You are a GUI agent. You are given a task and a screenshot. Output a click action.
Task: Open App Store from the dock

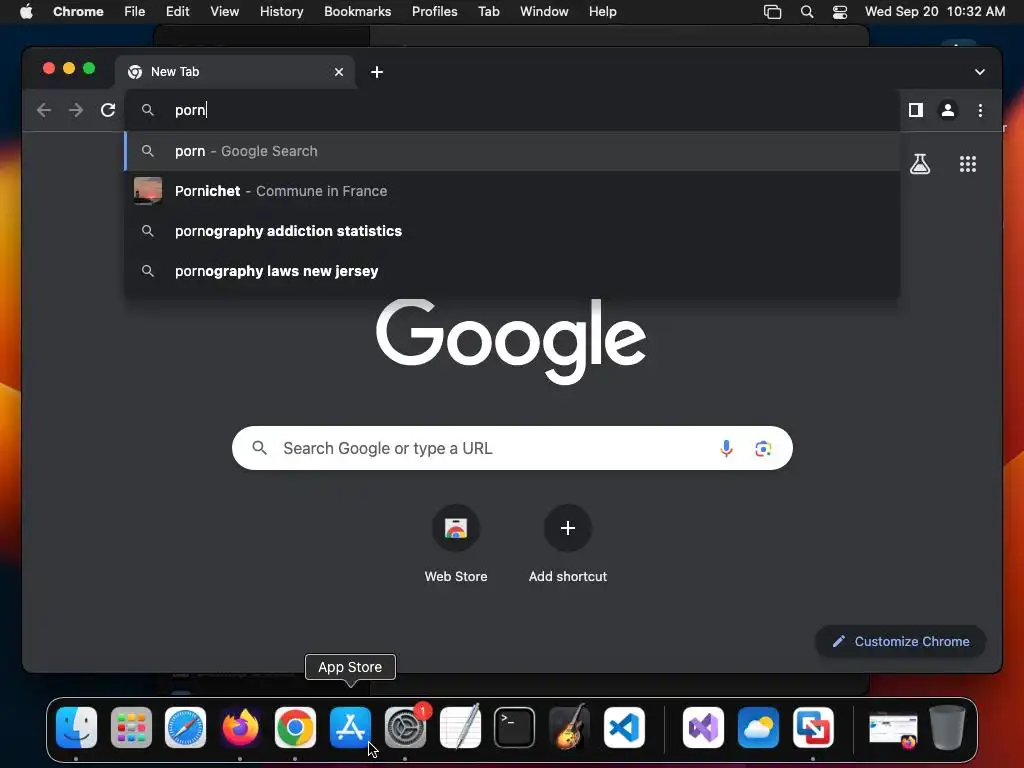350,728
